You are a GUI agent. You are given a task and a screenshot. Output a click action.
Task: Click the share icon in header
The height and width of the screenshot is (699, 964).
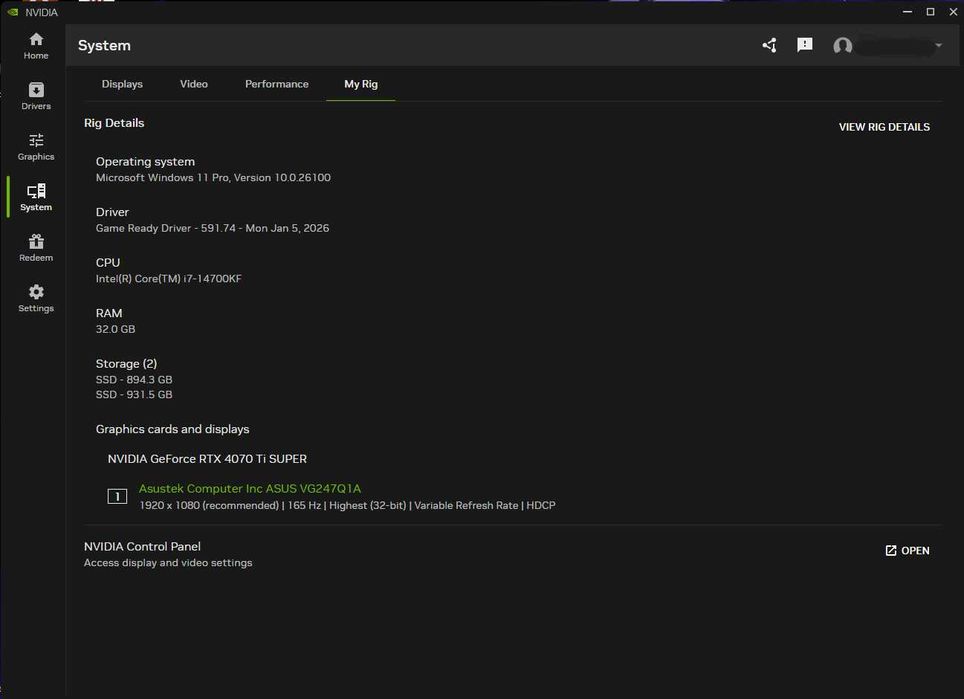click(x=769, y=45)
